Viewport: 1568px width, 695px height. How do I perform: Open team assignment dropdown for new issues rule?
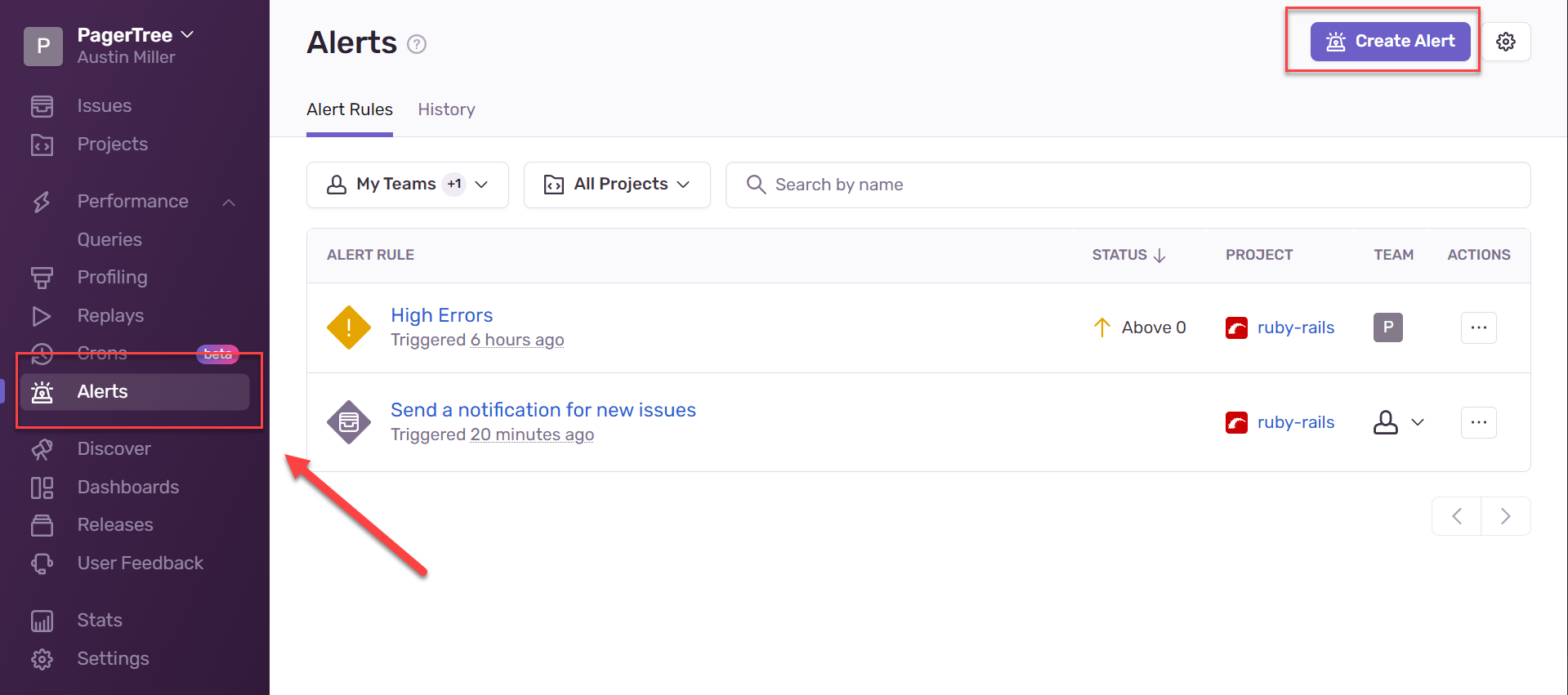[x=1399, y=422]
